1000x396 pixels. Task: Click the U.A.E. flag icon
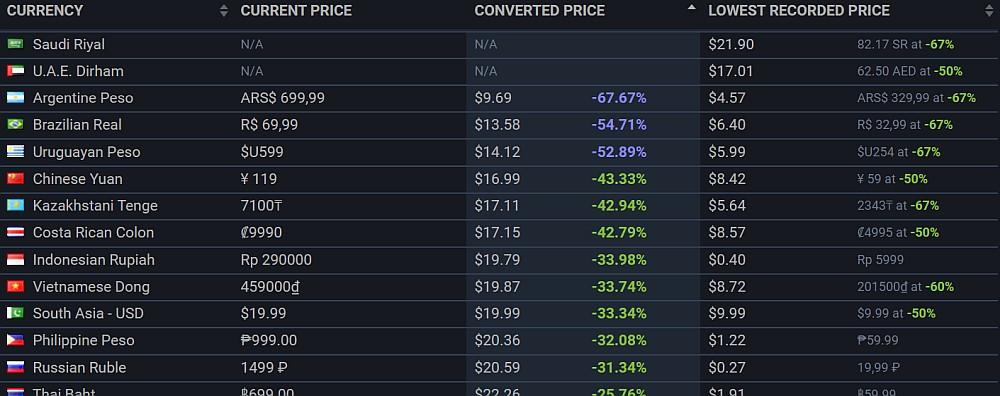click(15, 71)
